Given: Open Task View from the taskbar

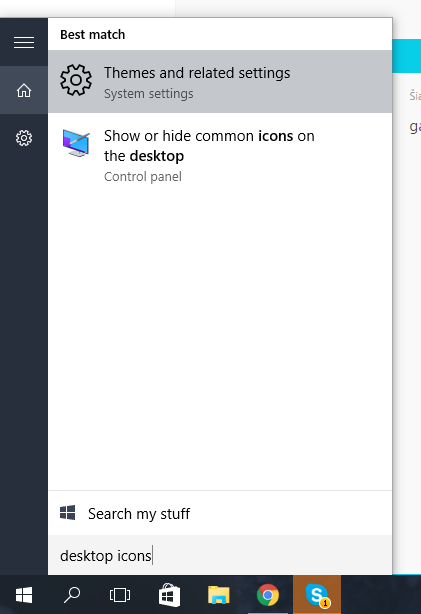Looking at the screenshot, I should (120, 595).
